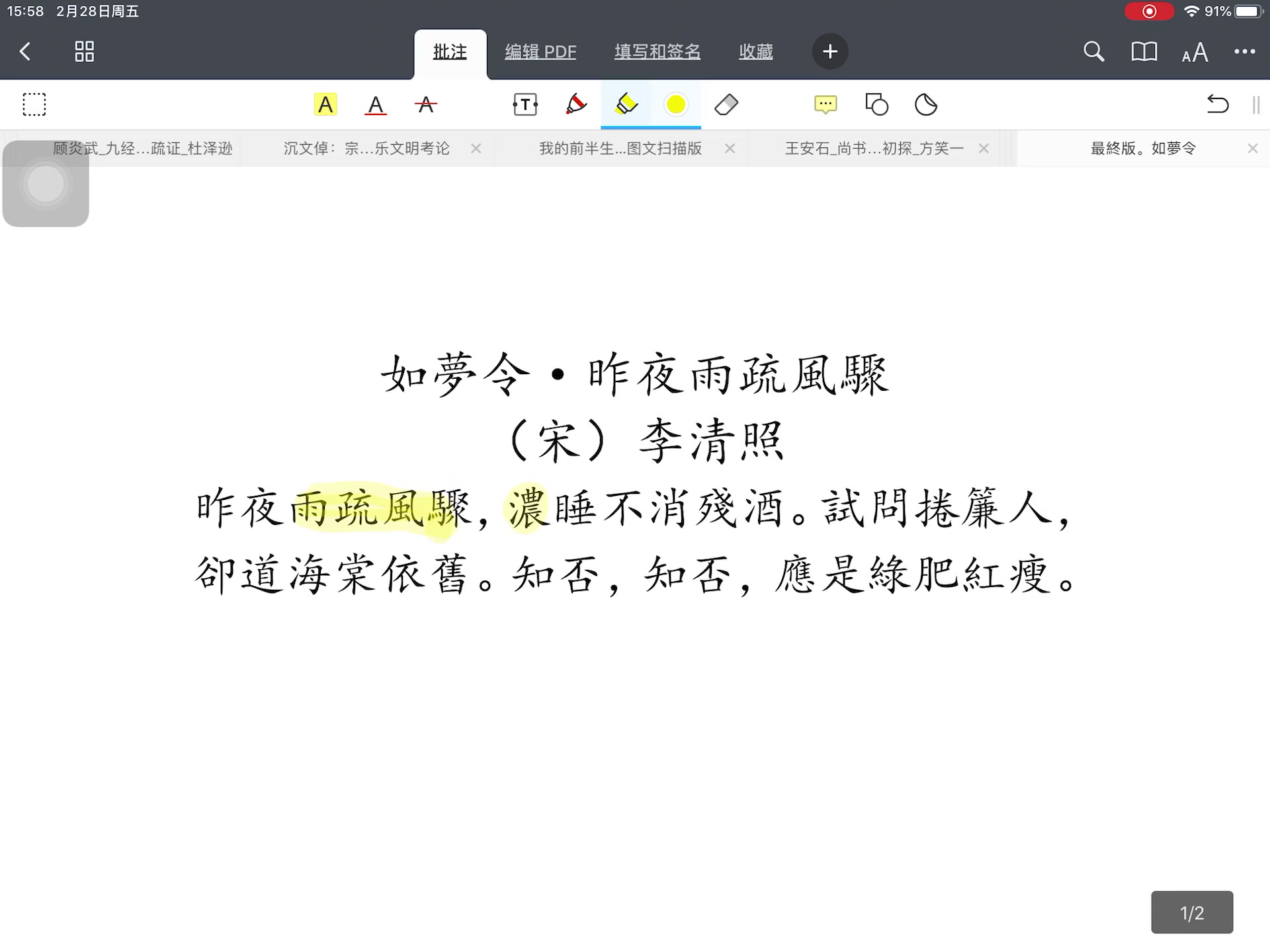This screenshot has width=1270, height=952.
Task: Open the yellow color swatch picker
Action: [676, 104]
